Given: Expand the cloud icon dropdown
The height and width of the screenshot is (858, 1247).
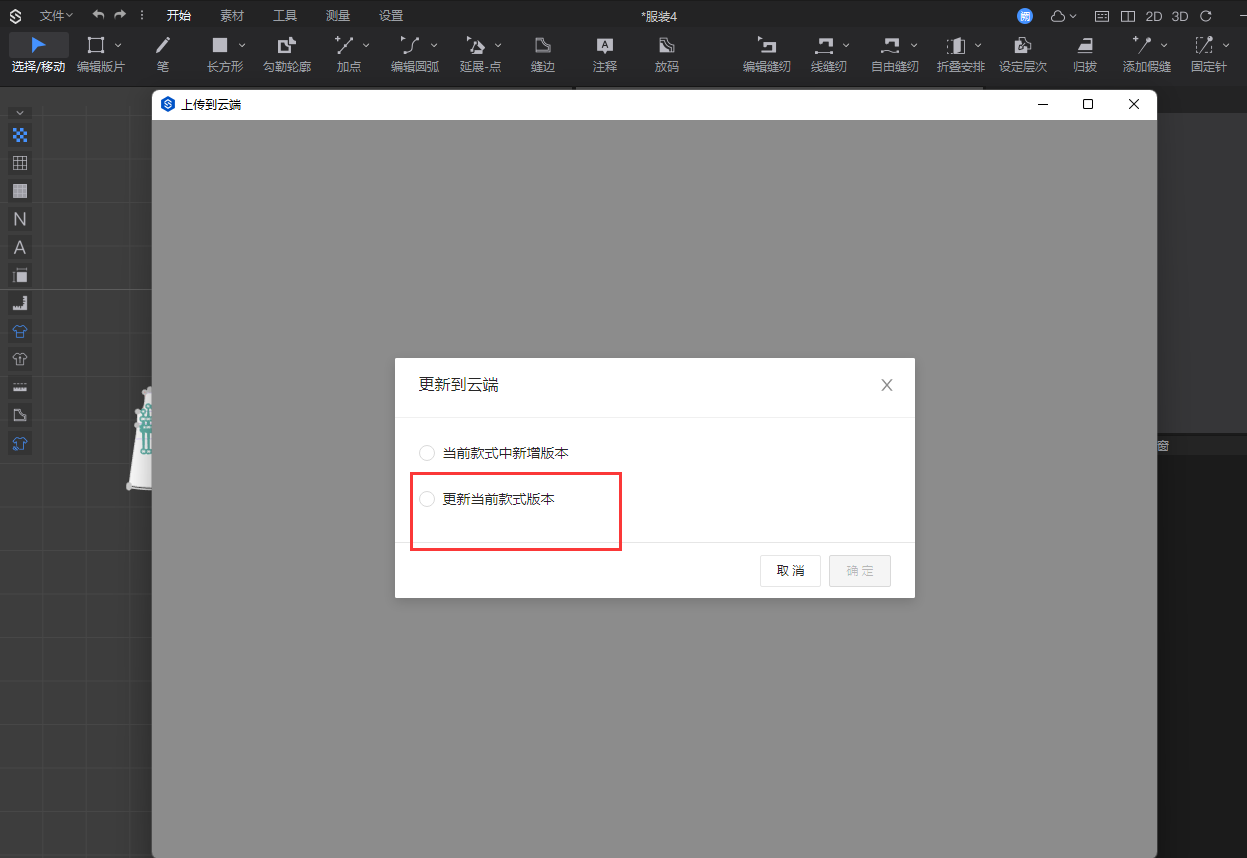Looking at the screenshot, I should (x=1064, y=16).
